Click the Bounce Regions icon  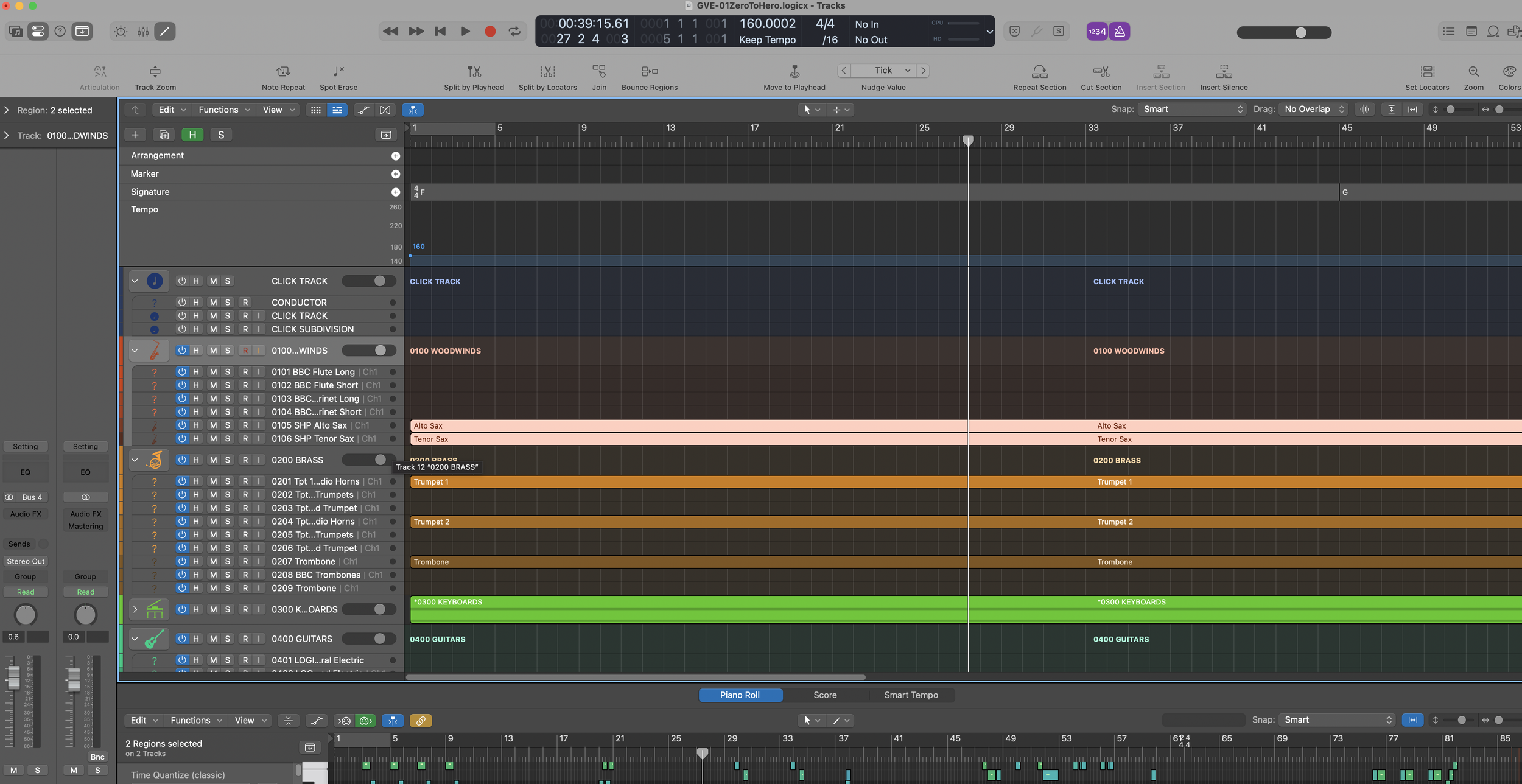[x=649, y=72]
